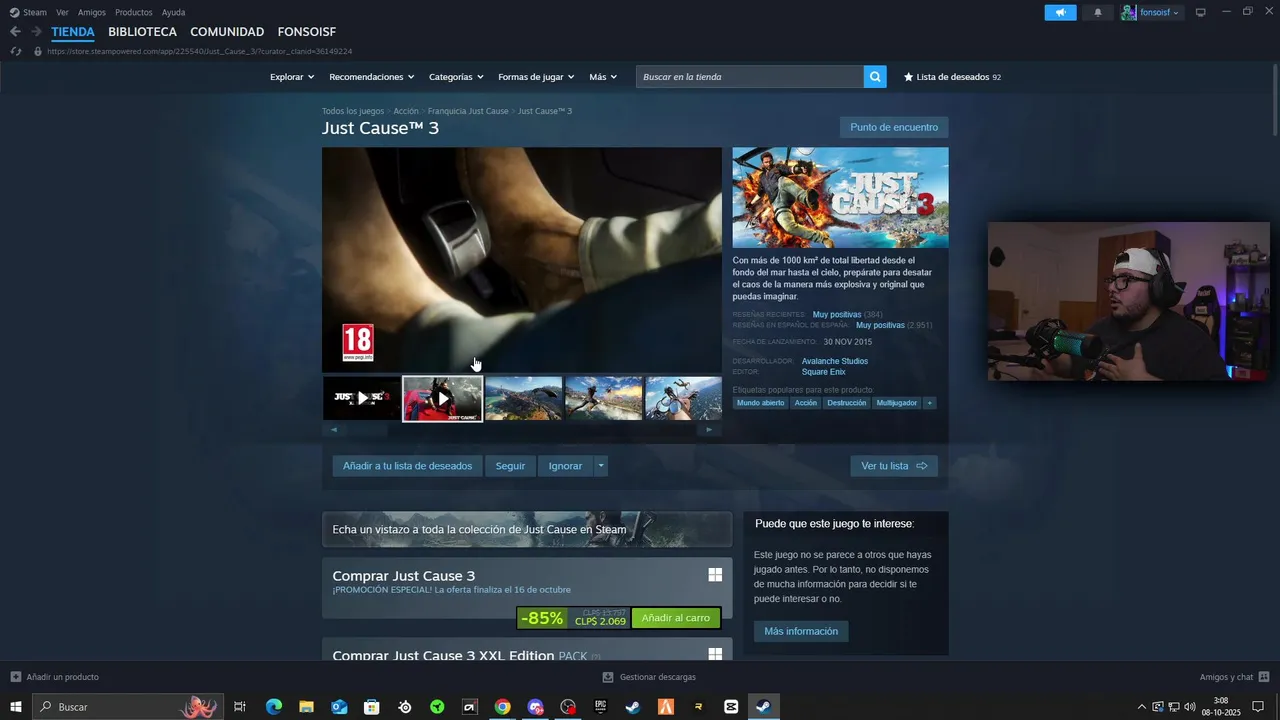Image resolution: width=1280 pixels, height=720 pixels.
Task: Click the volume speaker tray icon
Action: point(1189,707)
